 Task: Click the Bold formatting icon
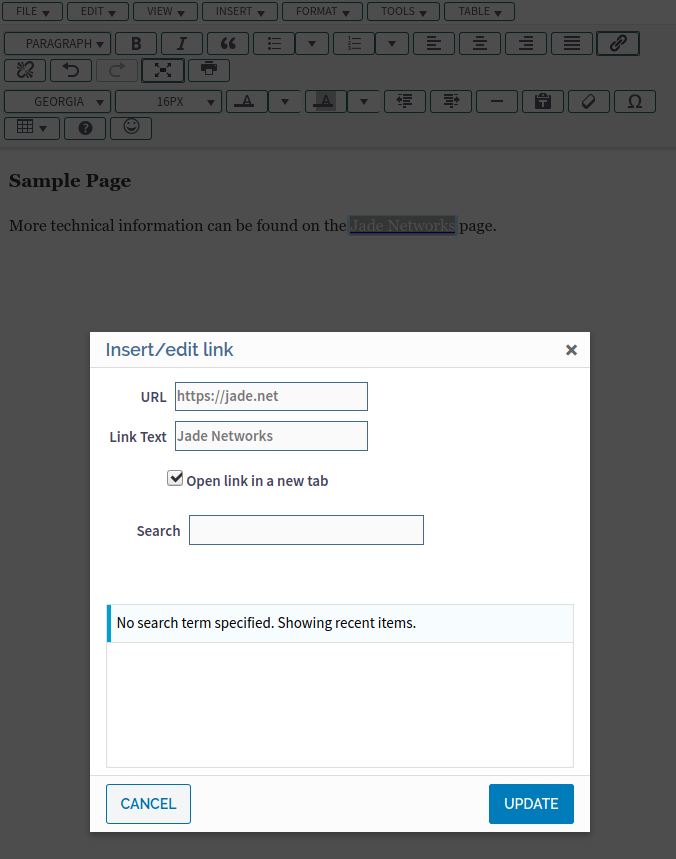(x=136, y=43)
